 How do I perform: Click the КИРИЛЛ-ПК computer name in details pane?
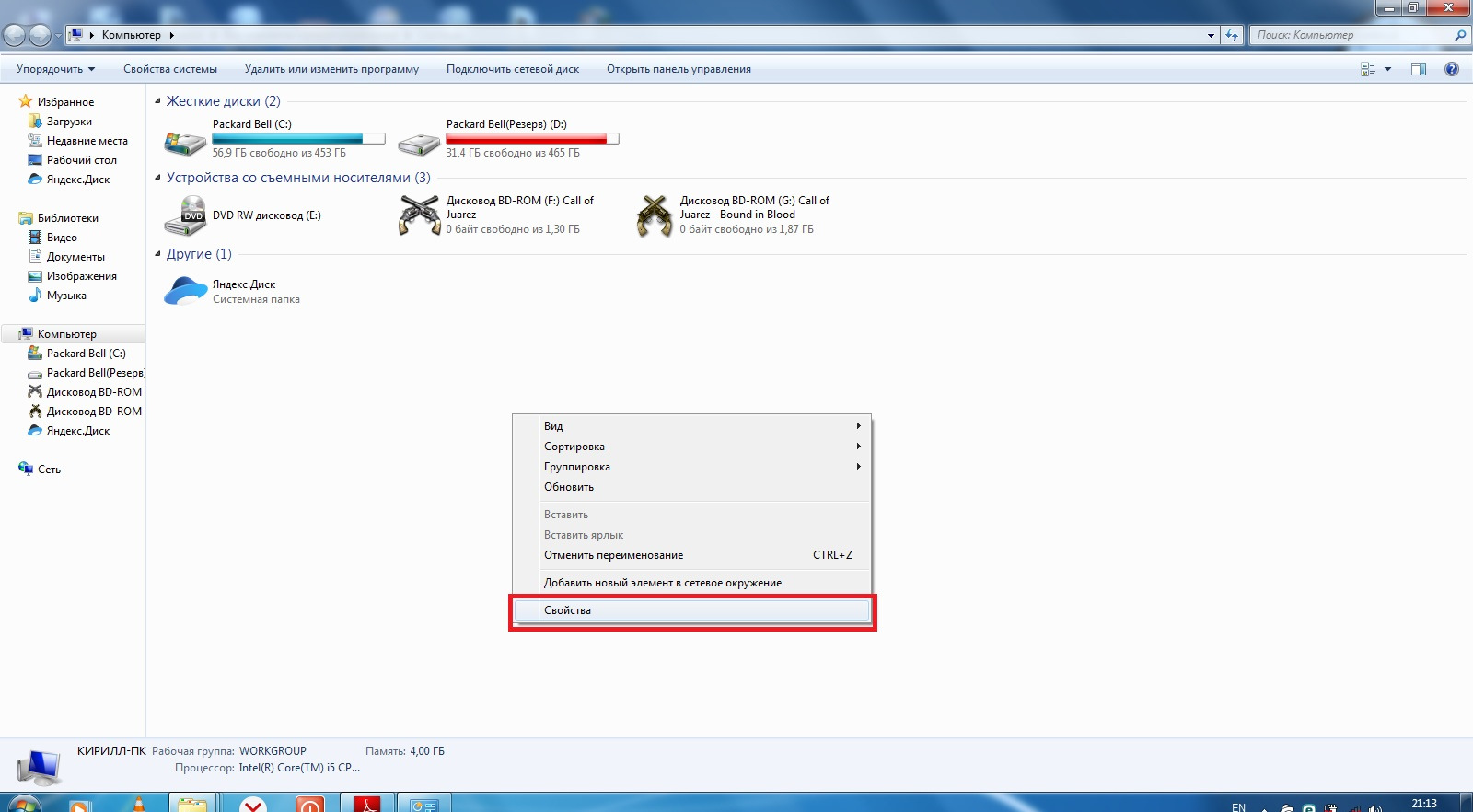coord(111,751)
